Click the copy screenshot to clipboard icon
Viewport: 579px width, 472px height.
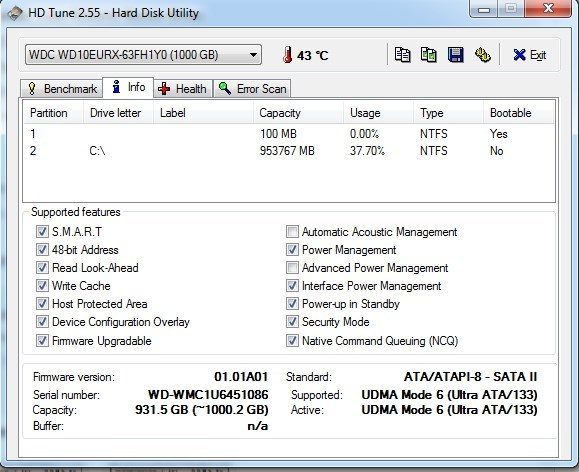pos(429,55)
